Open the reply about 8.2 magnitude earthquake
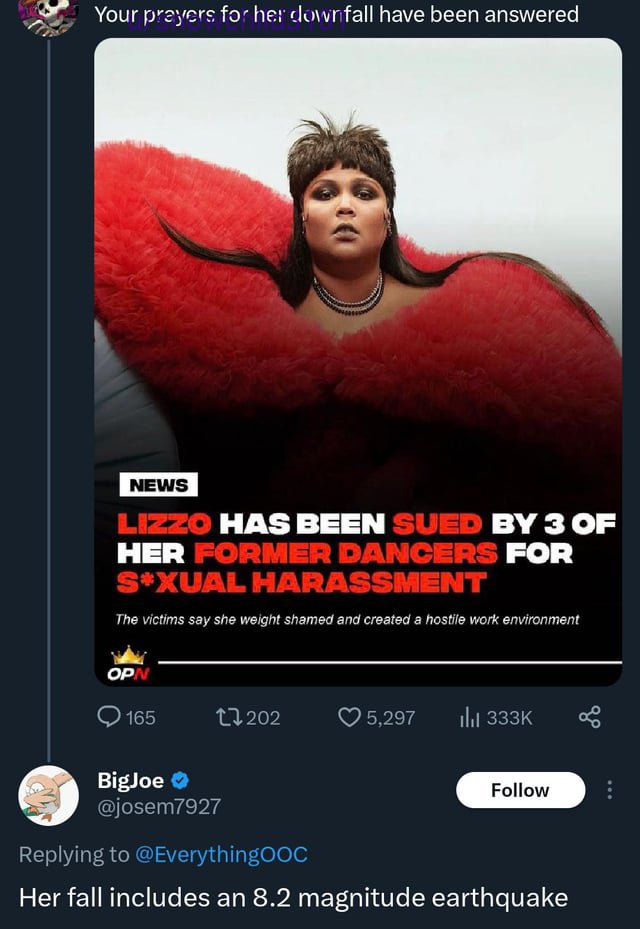 tap(293, 897)
